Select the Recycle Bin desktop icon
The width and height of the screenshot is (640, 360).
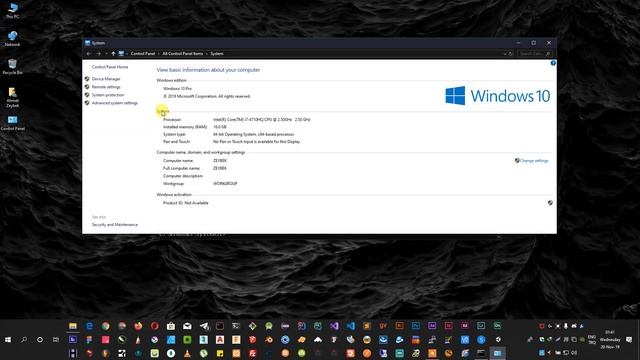pyautogui.click(x=12, y=67)
